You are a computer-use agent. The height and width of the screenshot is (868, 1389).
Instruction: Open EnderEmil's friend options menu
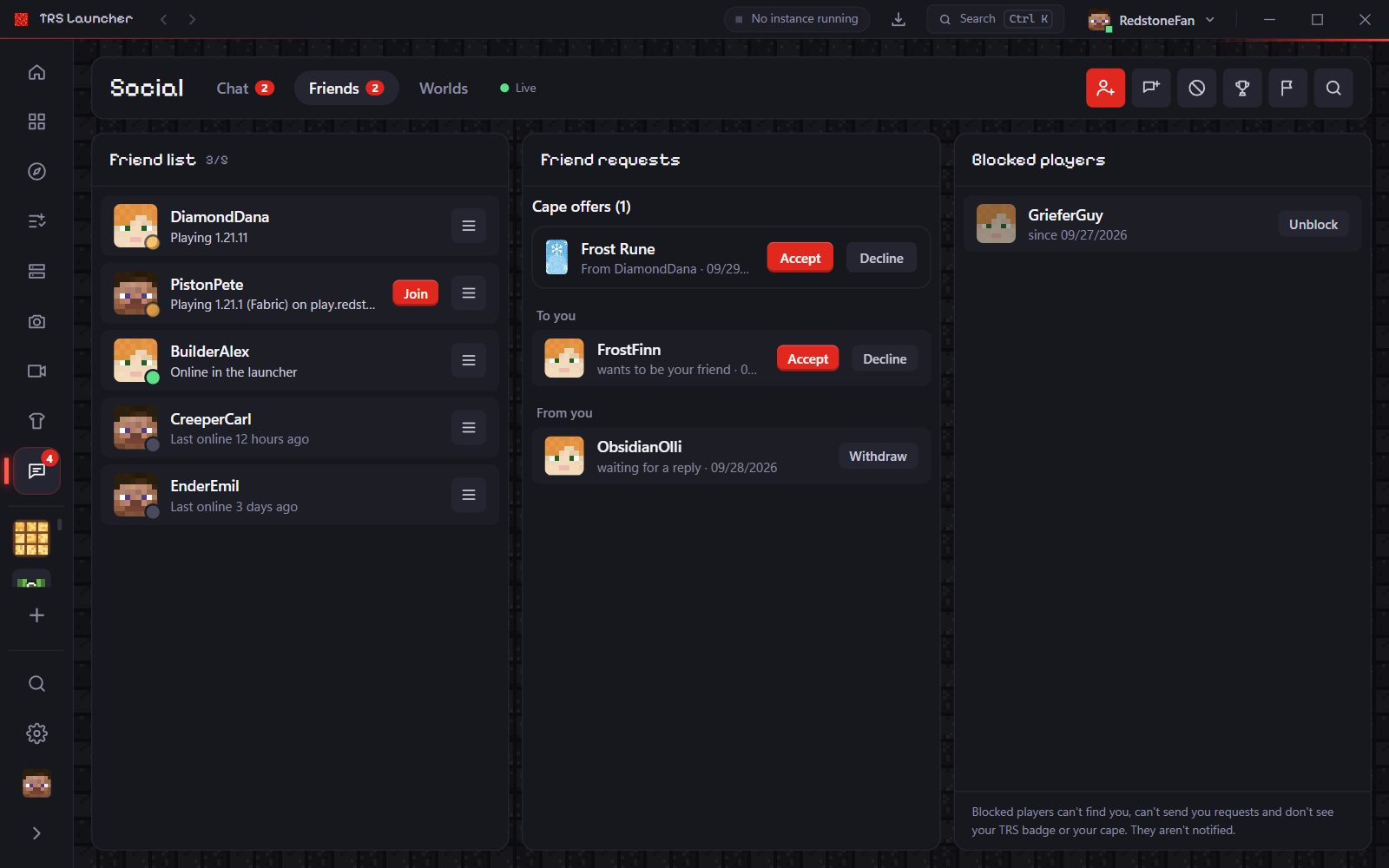469,495
